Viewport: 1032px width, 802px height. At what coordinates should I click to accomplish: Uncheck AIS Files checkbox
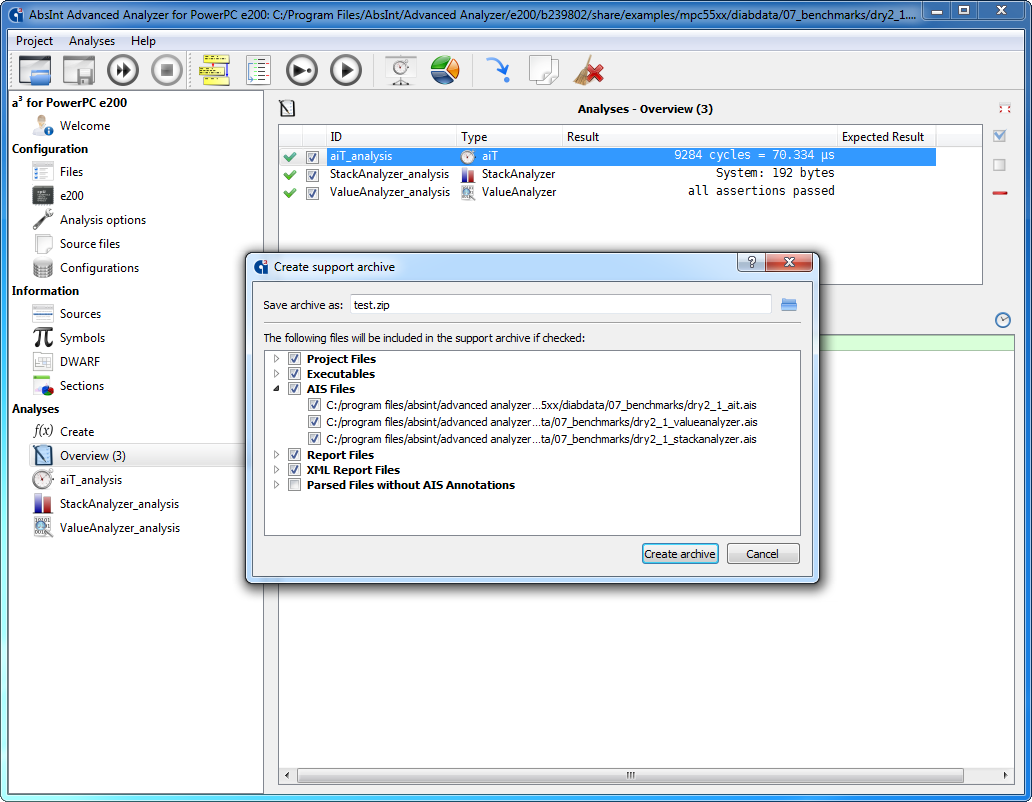click(x=294, y=389)
